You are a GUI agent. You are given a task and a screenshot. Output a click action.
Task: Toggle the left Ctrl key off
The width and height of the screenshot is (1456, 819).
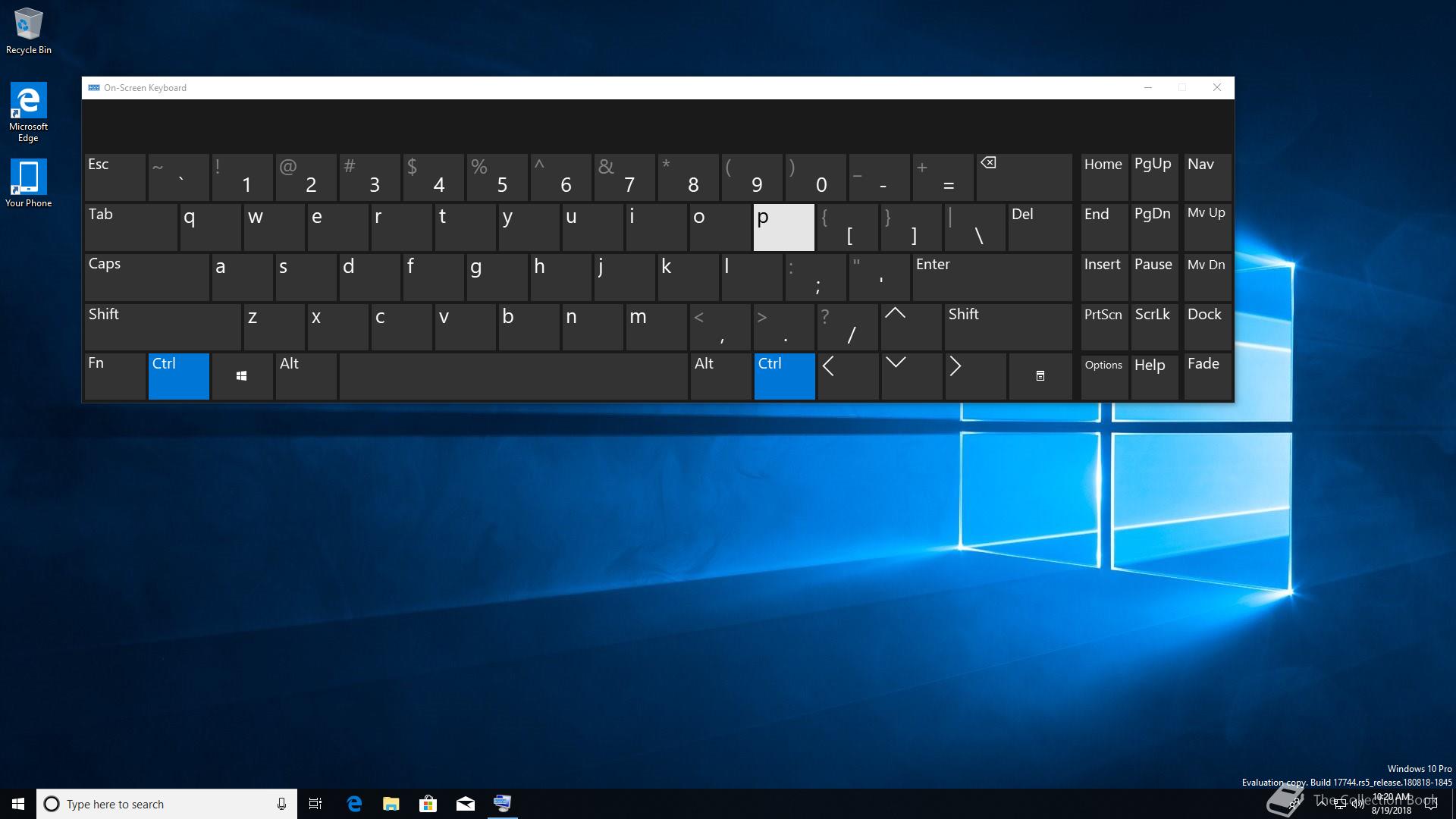pyautogui.click(x=178, y=375)
